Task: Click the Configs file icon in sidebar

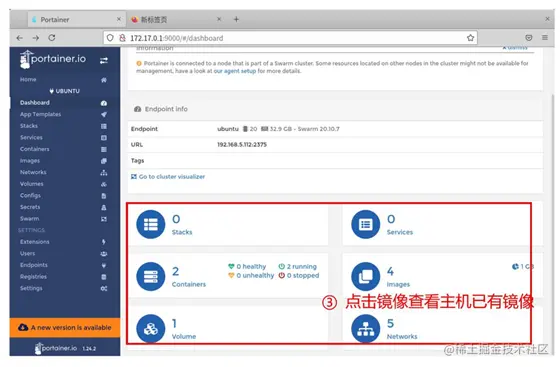Action: coord(104,196)
